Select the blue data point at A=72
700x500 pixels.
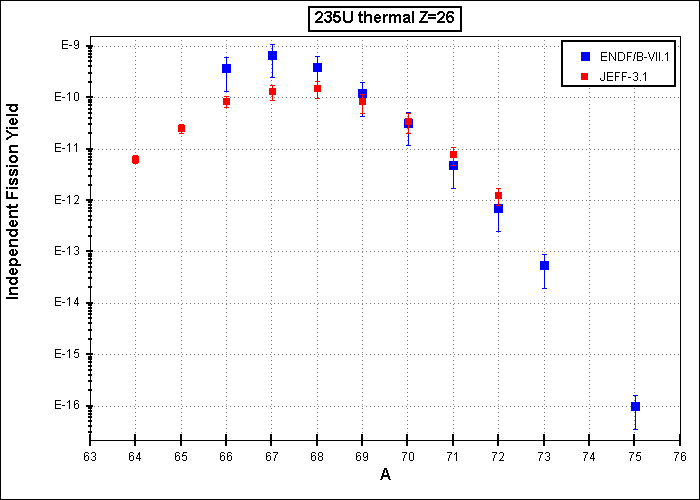[x=498, y=208]
